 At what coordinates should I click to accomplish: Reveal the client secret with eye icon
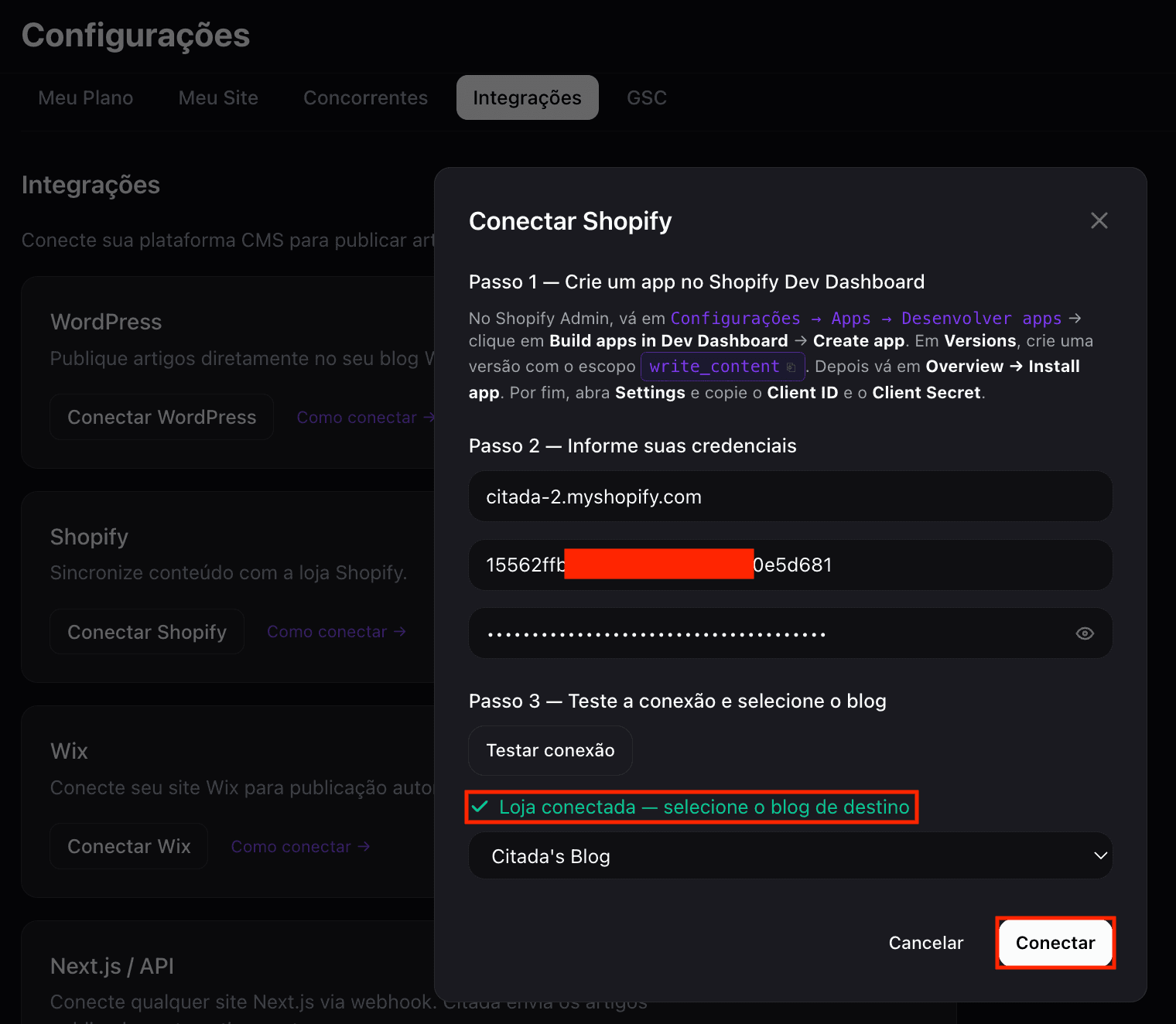click(1085, 633)
